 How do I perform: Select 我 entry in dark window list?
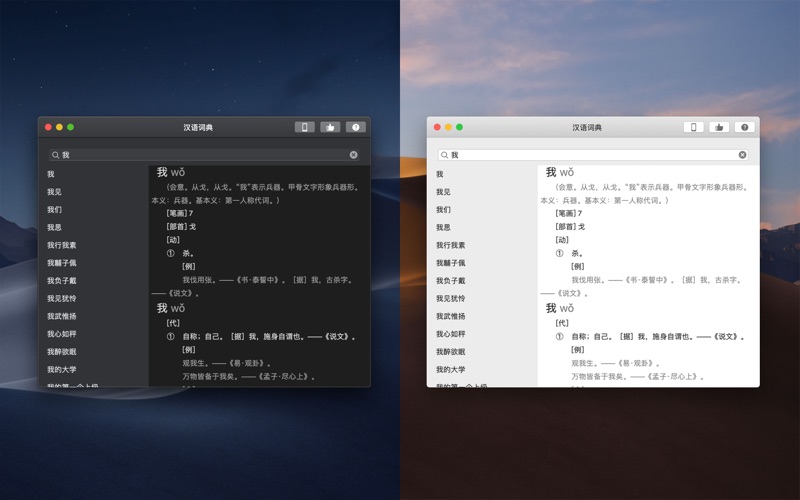[51, 174]
